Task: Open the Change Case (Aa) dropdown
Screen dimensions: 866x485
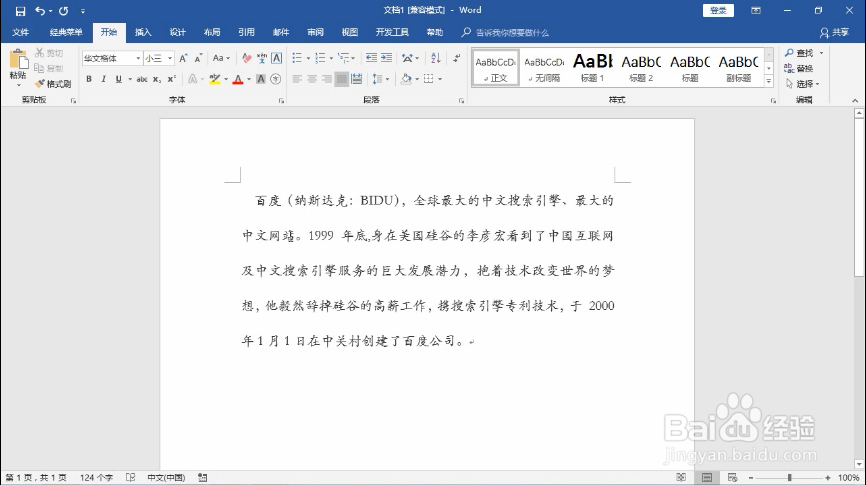Action: pos(221,58)
